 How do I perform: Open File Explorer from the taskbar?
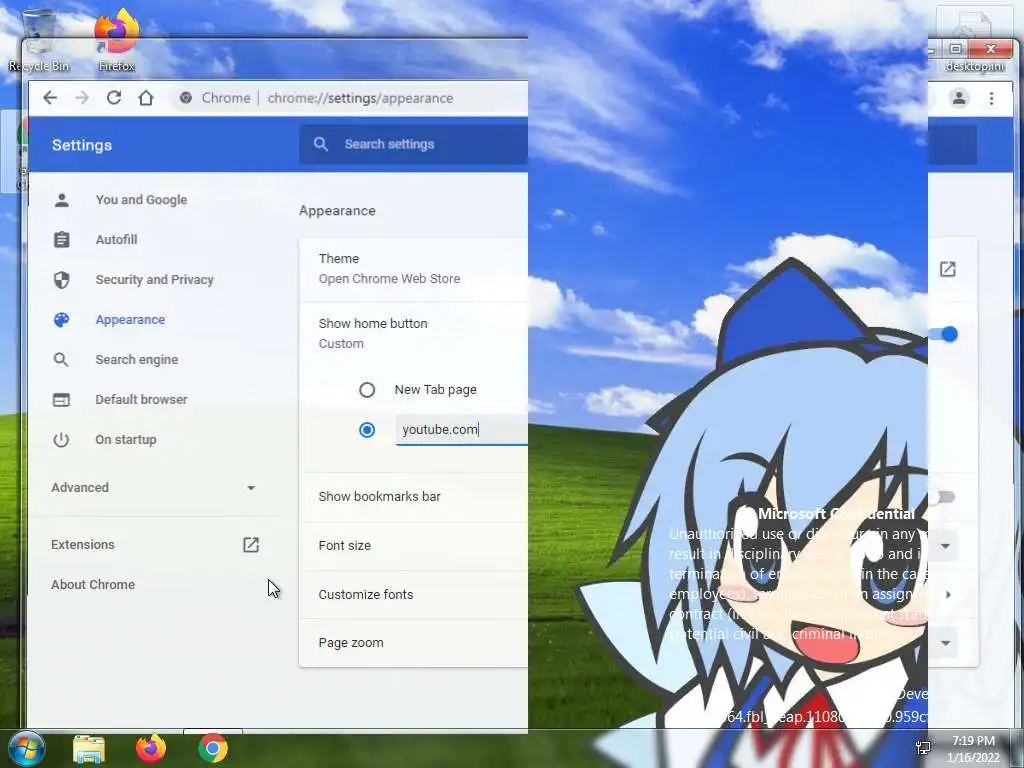(89, 748)
